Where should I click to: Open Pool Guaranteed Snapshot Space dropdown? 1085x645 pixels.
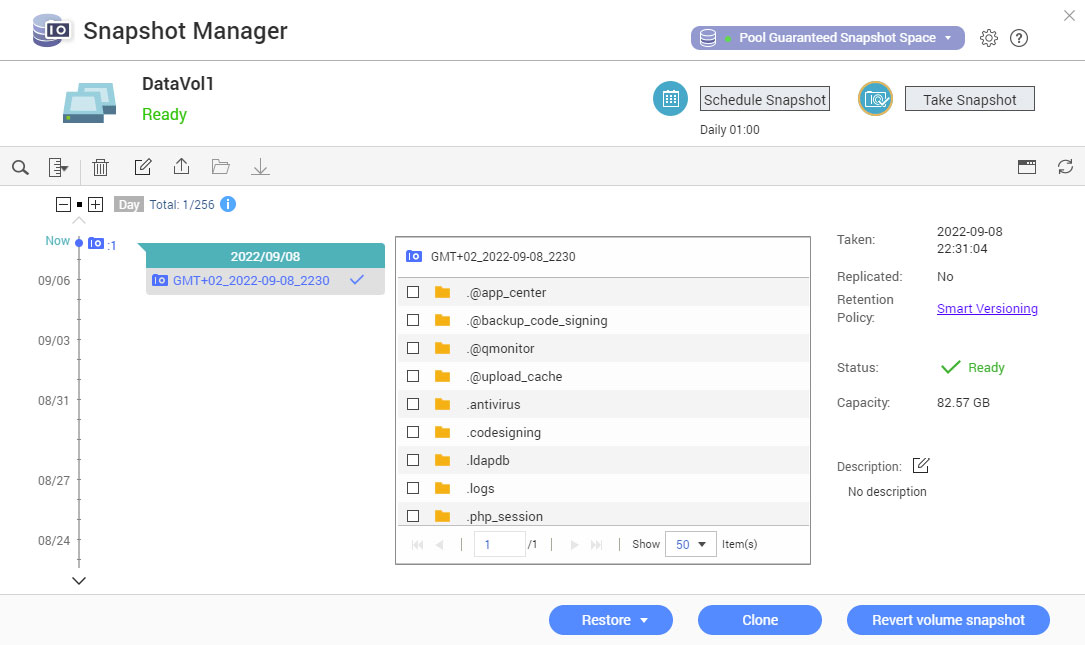(x=827, y=38)
